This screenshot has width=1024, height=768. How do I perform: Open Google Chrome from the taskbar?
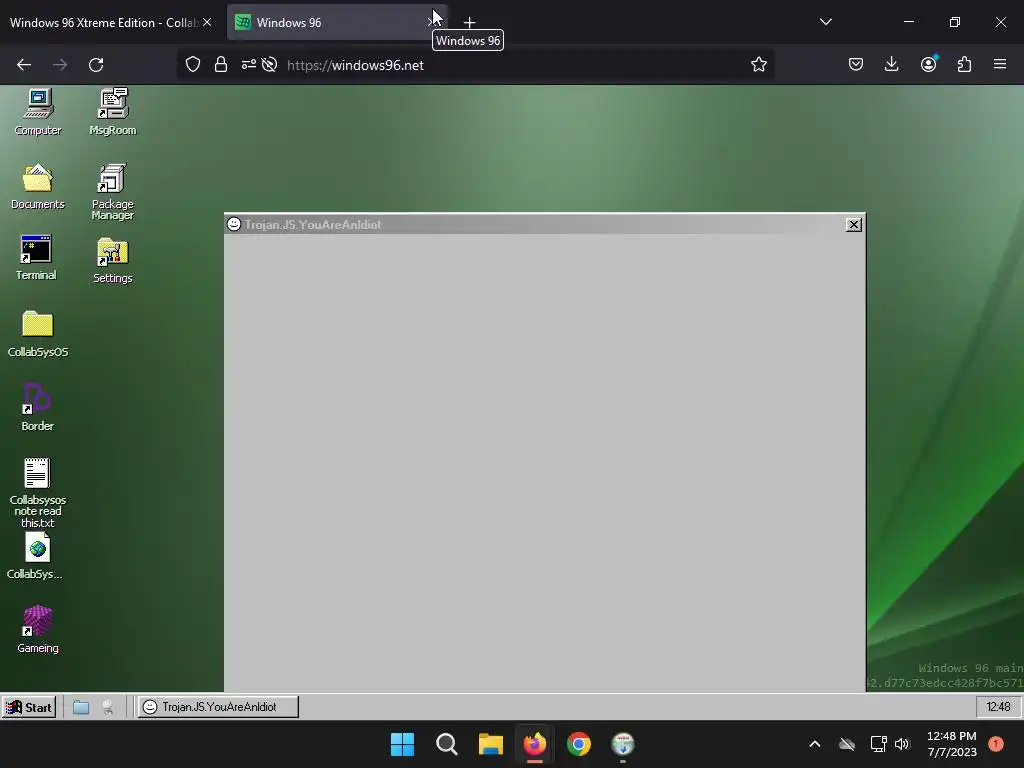click(579, 744)
